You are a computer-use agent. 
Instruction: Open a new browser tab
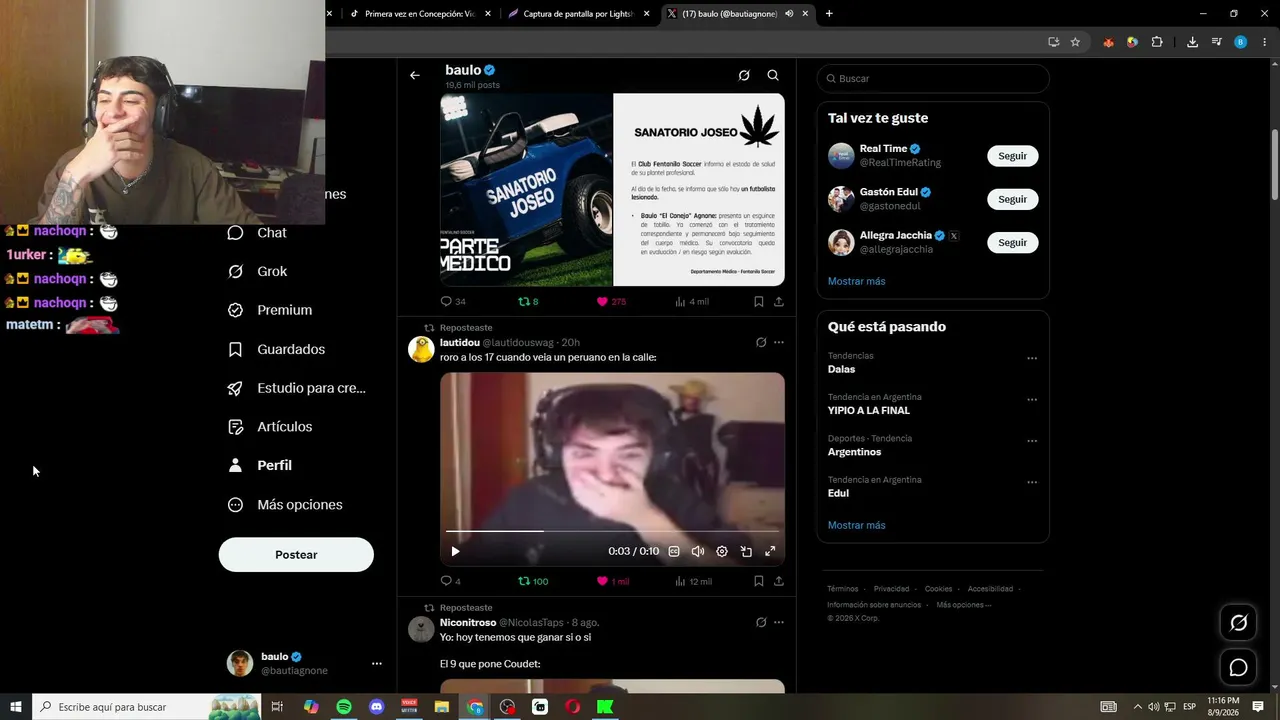pyautogui.click(x=829, y=14)
